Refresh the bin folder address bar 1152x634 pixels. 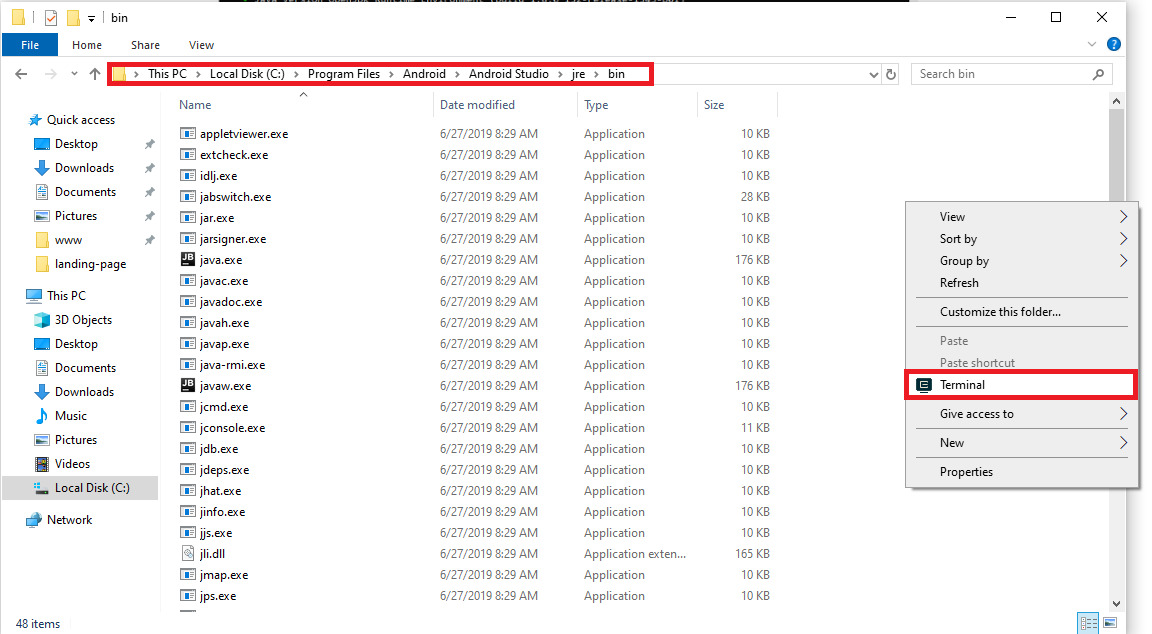coord(891,74)
